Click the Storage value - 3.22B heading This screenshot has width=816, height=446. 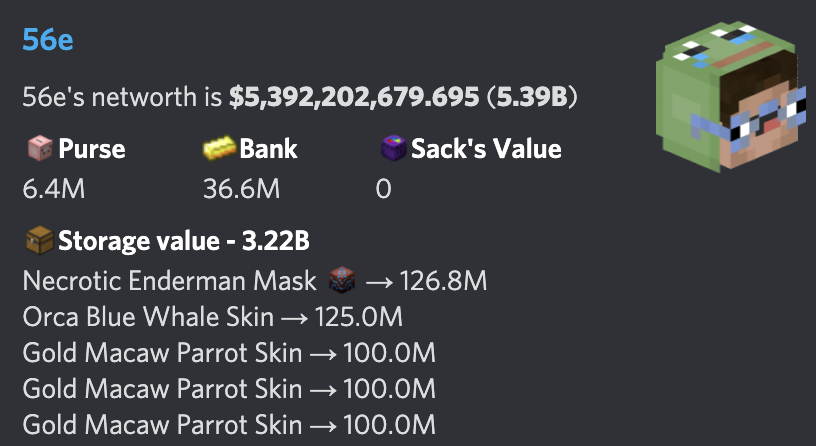pyautogui.click(x=184, y=240)
